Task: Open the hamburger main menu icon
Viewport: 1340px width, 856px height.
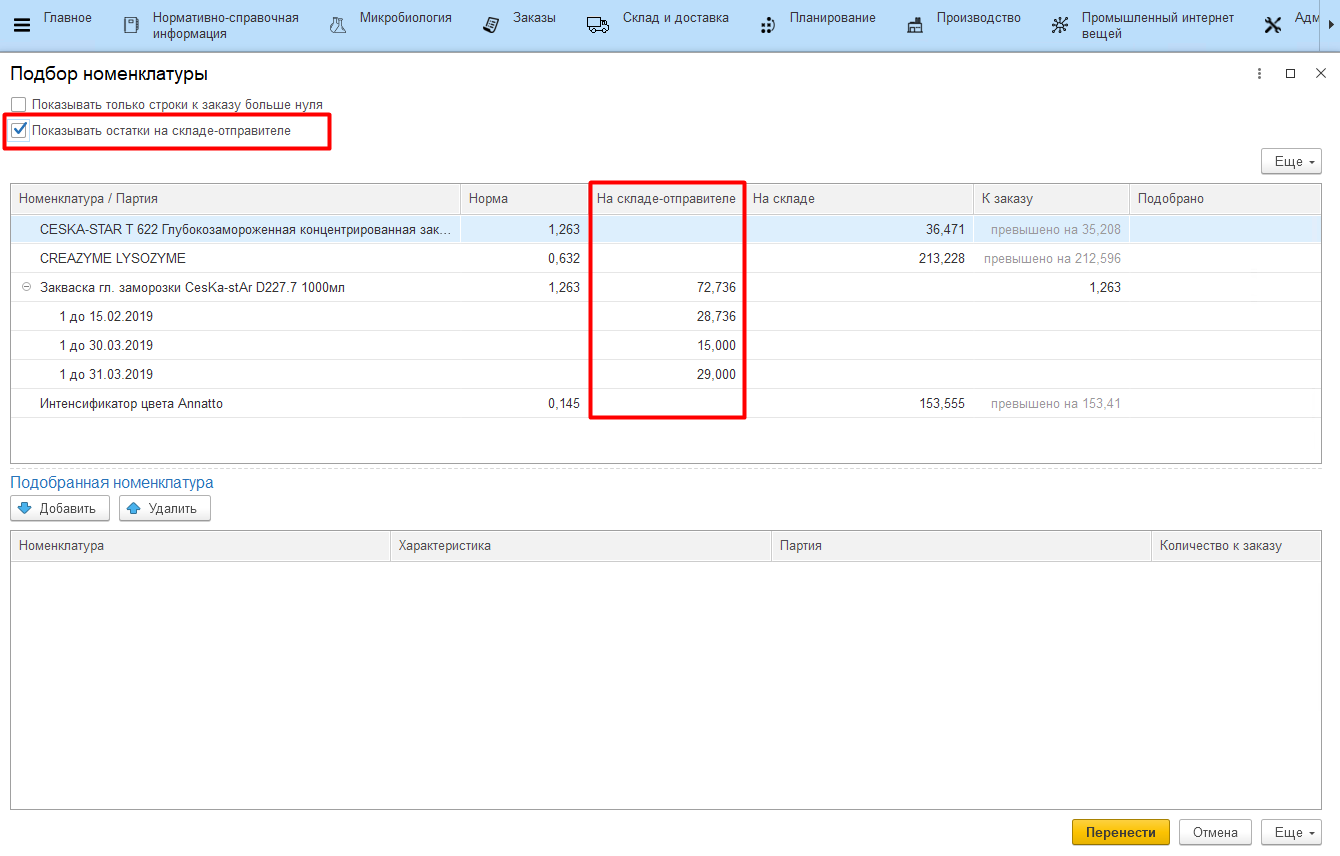Action: click(22, 25)
